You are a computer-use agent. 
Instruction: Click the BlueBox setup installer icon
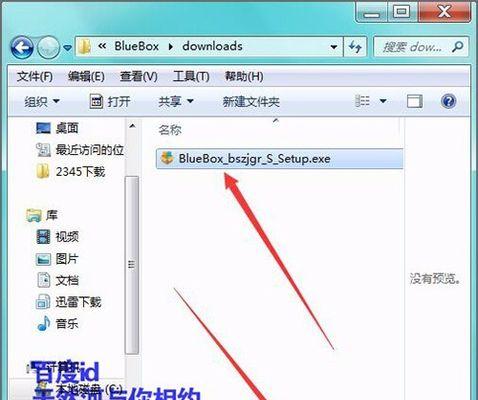pos(167,158)
